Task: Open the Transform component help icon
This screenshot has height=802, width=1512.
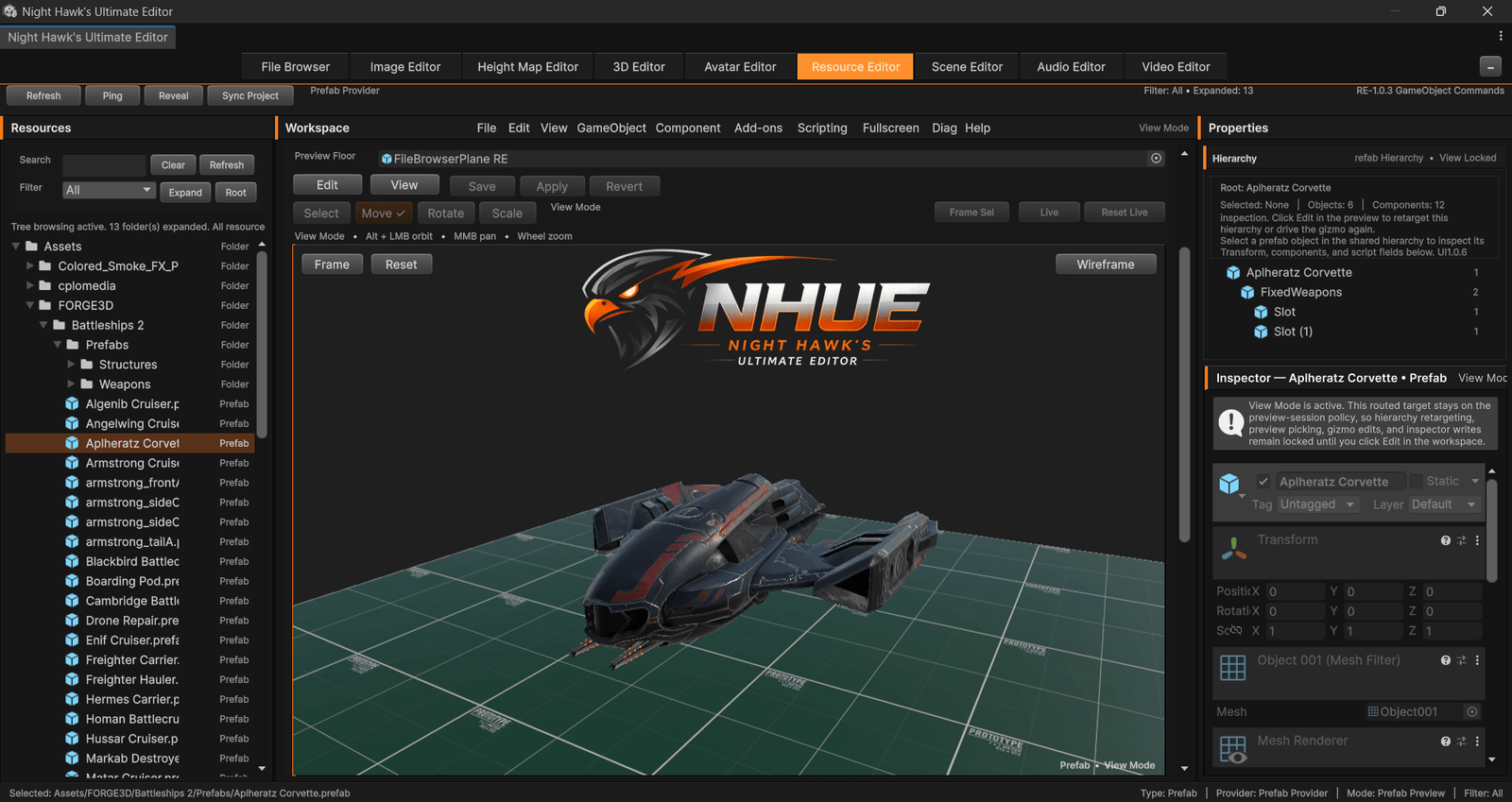Action: 1445,540
